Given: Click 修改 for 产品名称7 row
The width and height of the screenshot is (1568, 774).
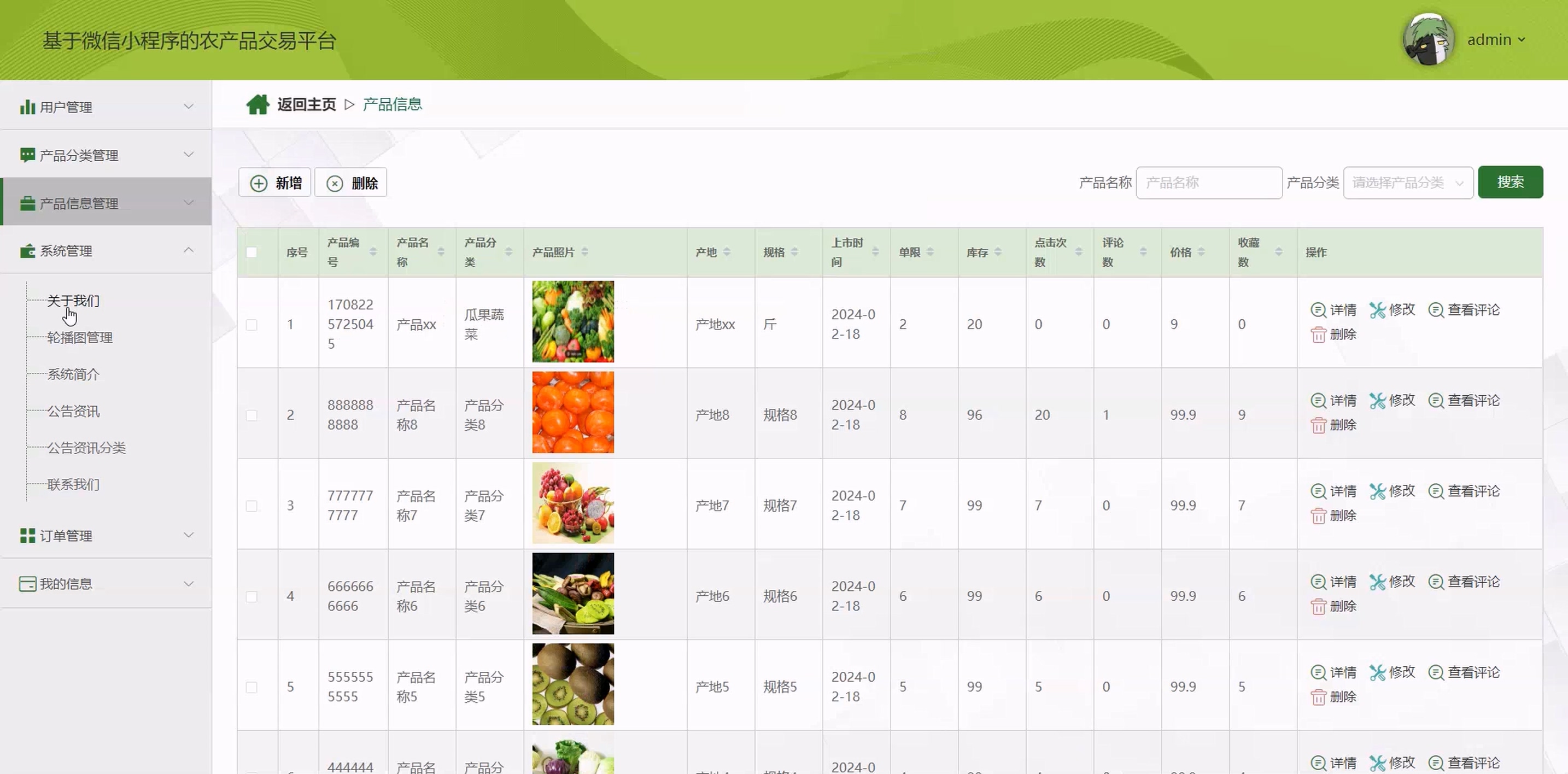Looking at the screenshot, I should pos(1393,491).
